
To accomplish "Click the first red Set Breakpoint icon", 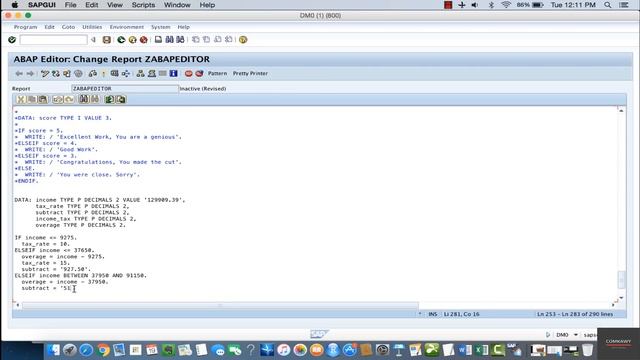I will click(x=188, y=73).
